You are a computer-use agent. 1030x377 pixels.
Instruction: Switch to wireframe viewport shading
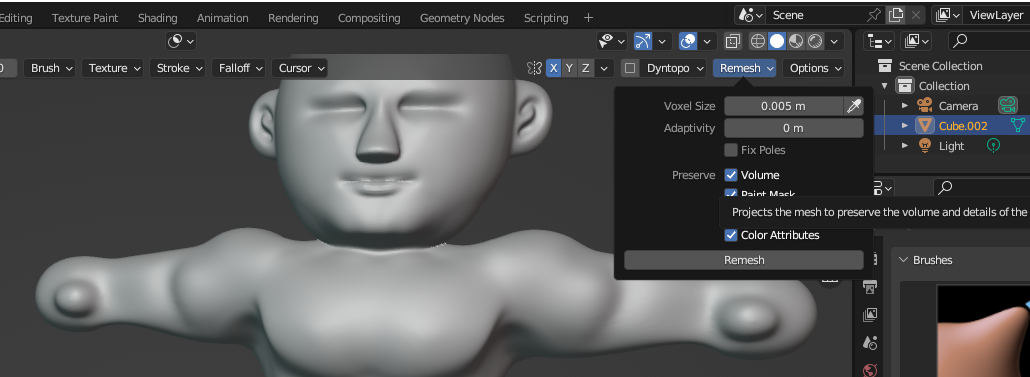click(x=758, y=41)
